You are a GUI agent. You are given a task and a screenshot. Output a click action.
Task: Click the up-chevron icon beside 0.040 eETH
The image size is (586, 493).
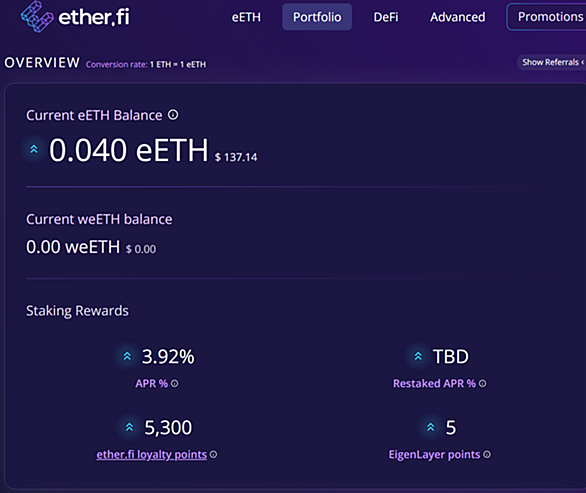[x=34, y=149]
